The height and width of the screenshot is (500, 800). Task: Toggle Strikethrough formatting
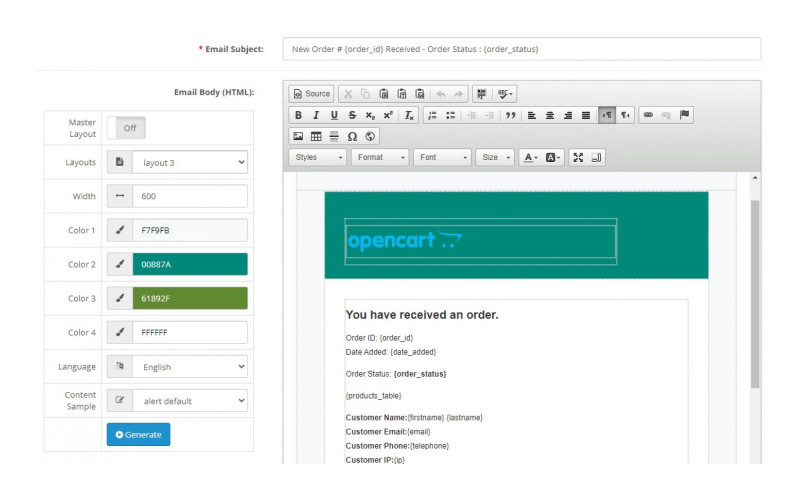352,115
